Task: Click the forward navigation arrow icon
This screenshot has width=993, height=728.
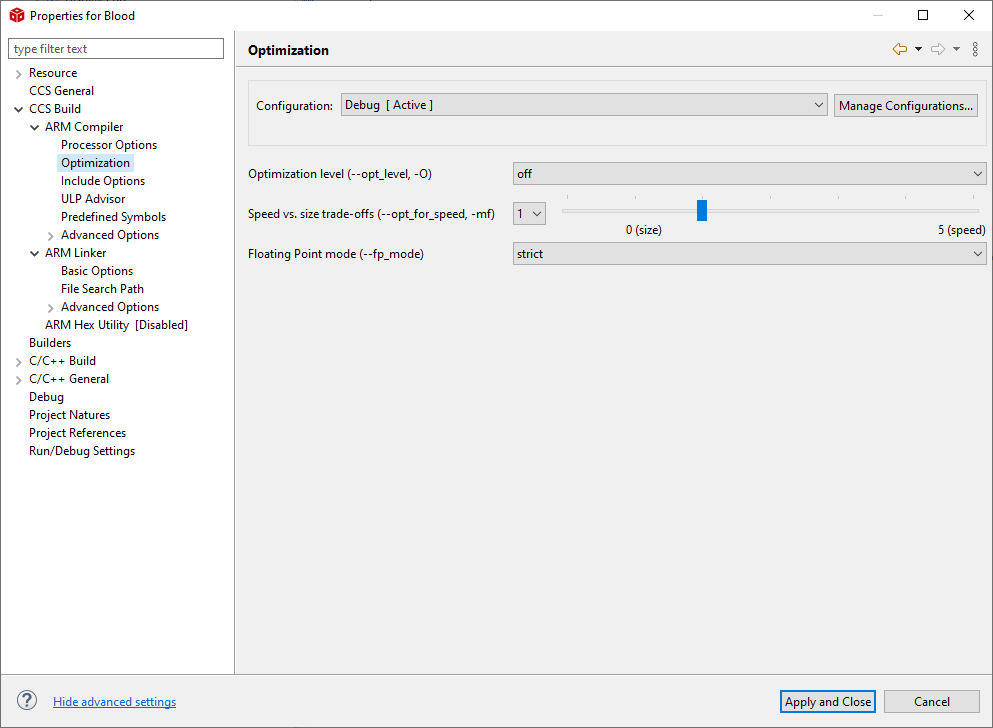Action: 938,49
